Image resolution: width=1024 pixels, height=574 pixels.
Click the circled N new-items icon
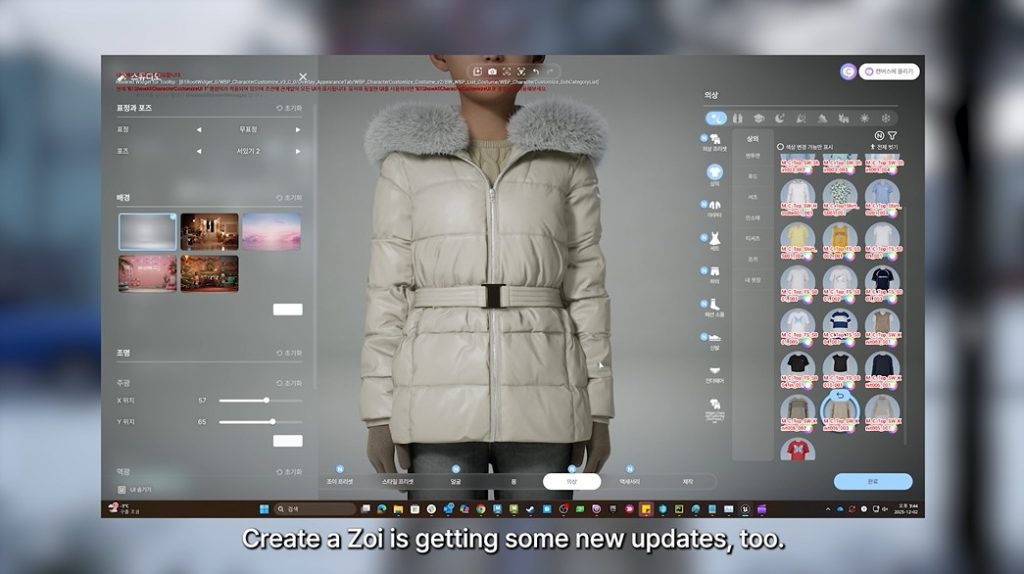click(x=879, y=136)
